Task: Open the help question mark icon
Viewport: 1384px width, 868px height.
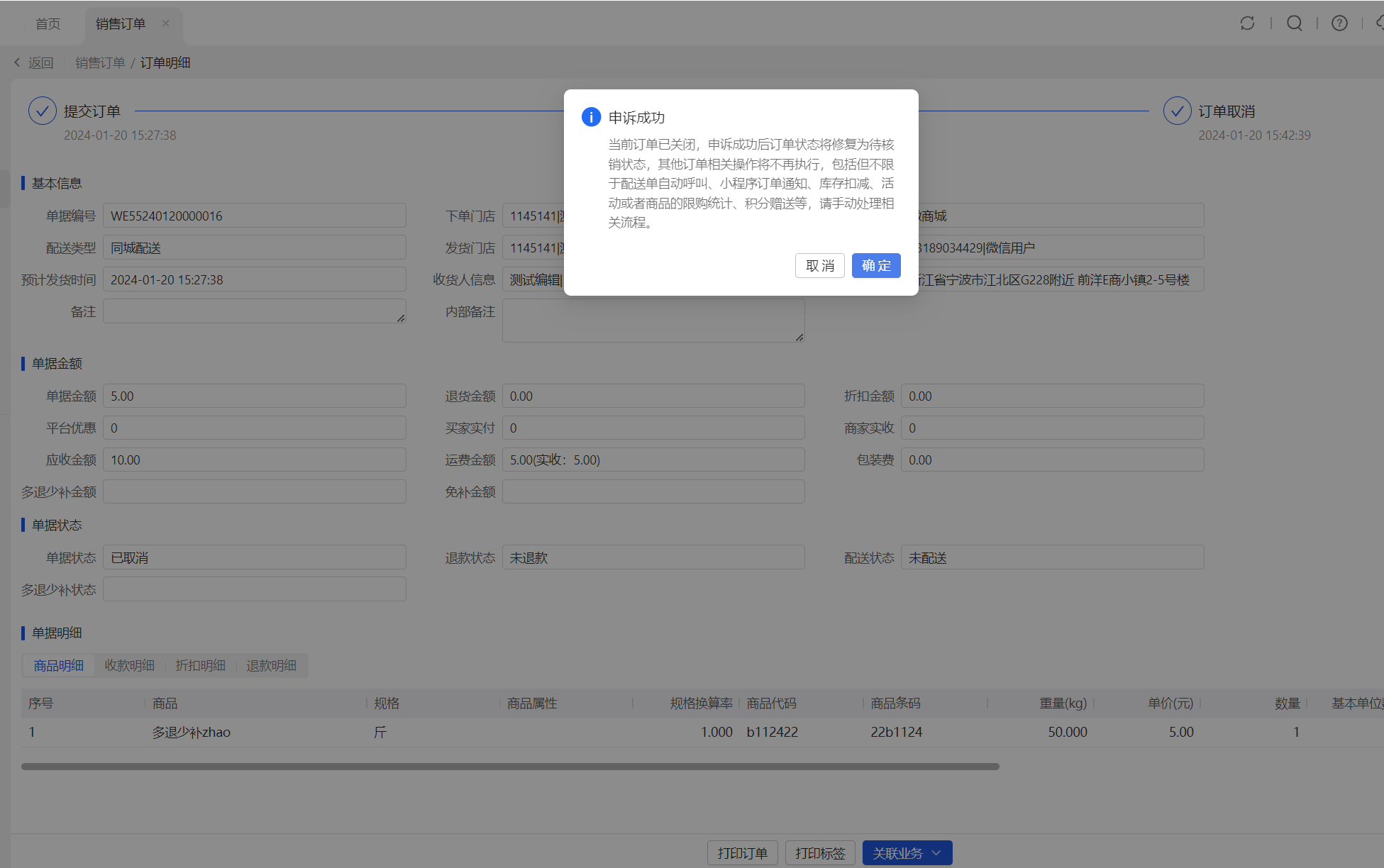Action: coord(1339,23)
